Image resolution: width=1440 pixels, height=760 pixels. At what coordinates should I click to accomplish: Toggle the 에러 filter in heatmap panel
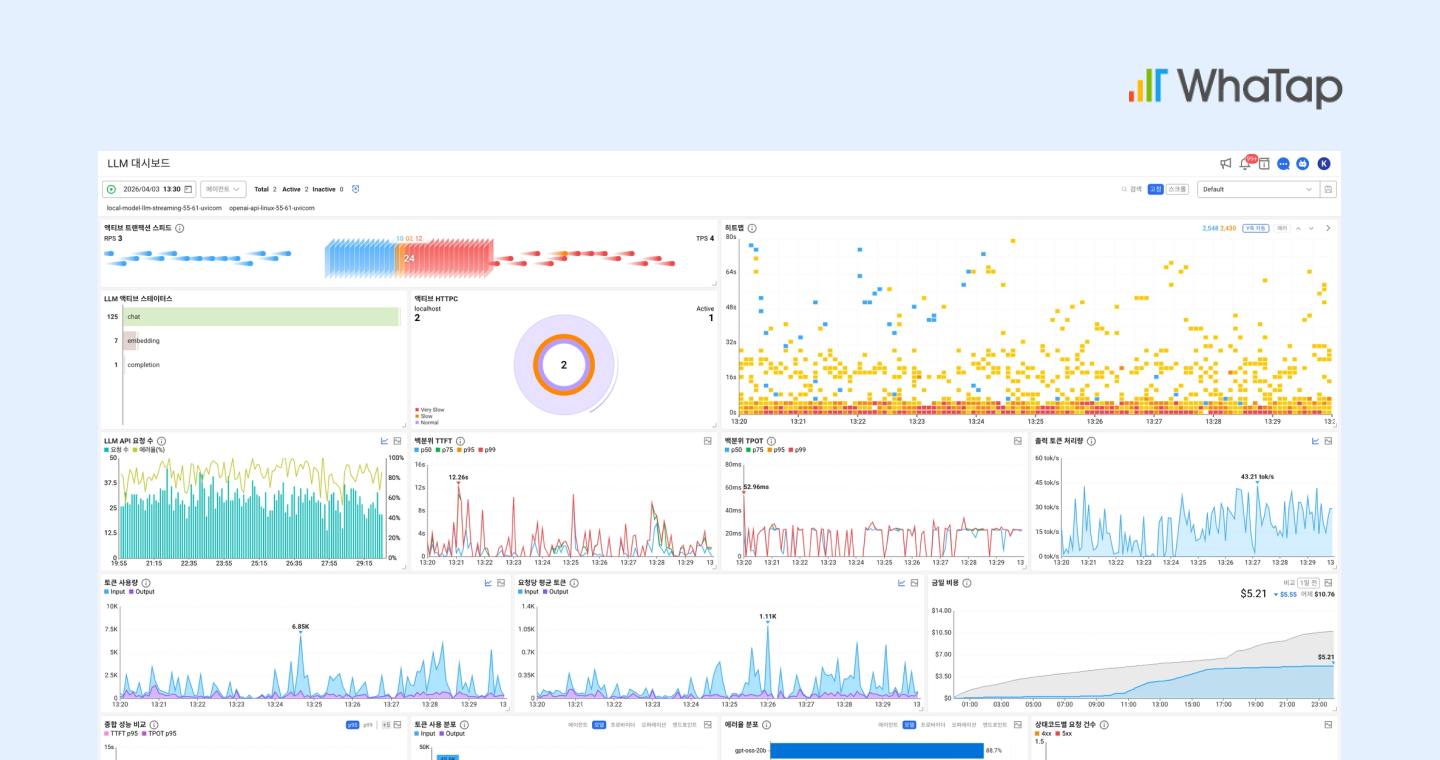pyautogui.click(x=1281, y=228)
